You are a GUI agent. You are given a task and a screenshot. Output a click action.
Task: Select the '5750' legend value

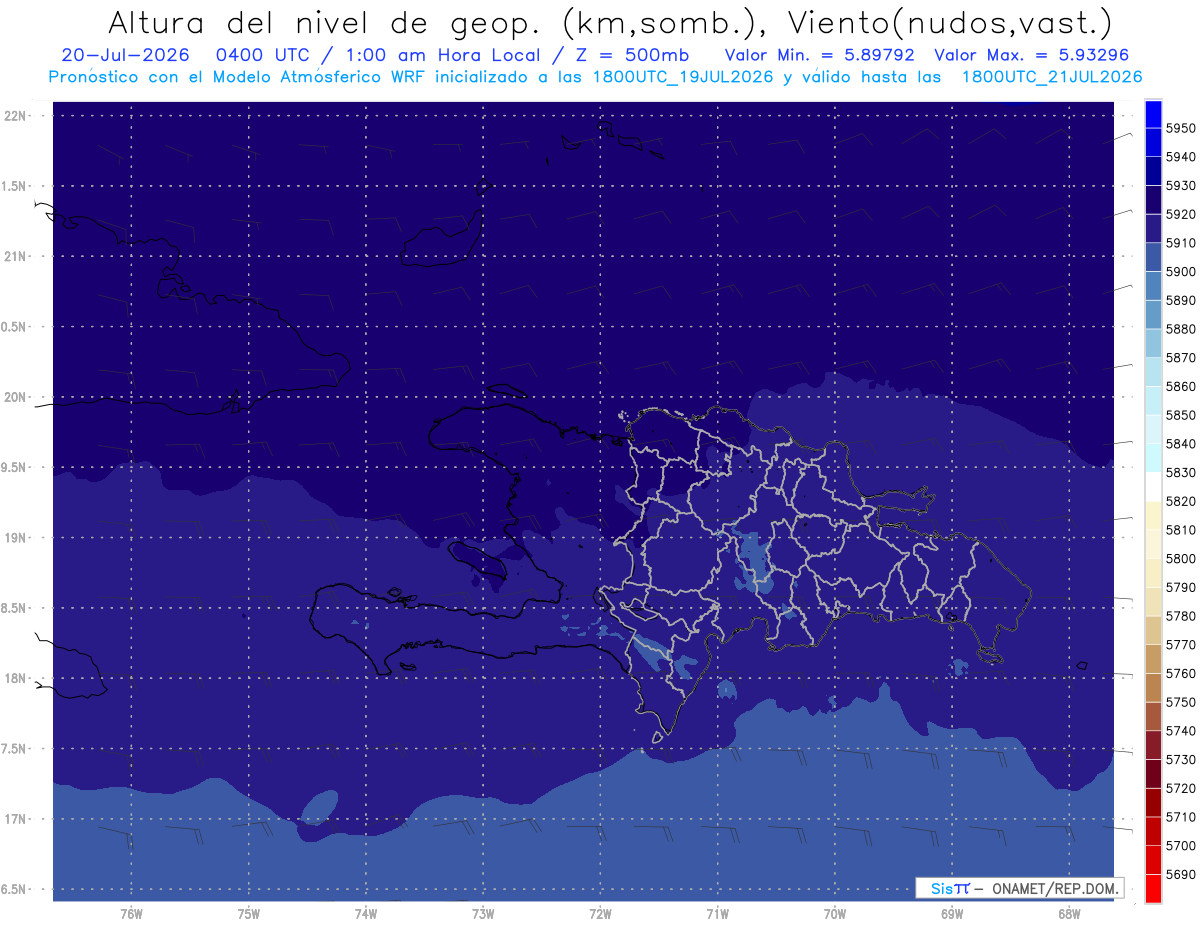1181,702
